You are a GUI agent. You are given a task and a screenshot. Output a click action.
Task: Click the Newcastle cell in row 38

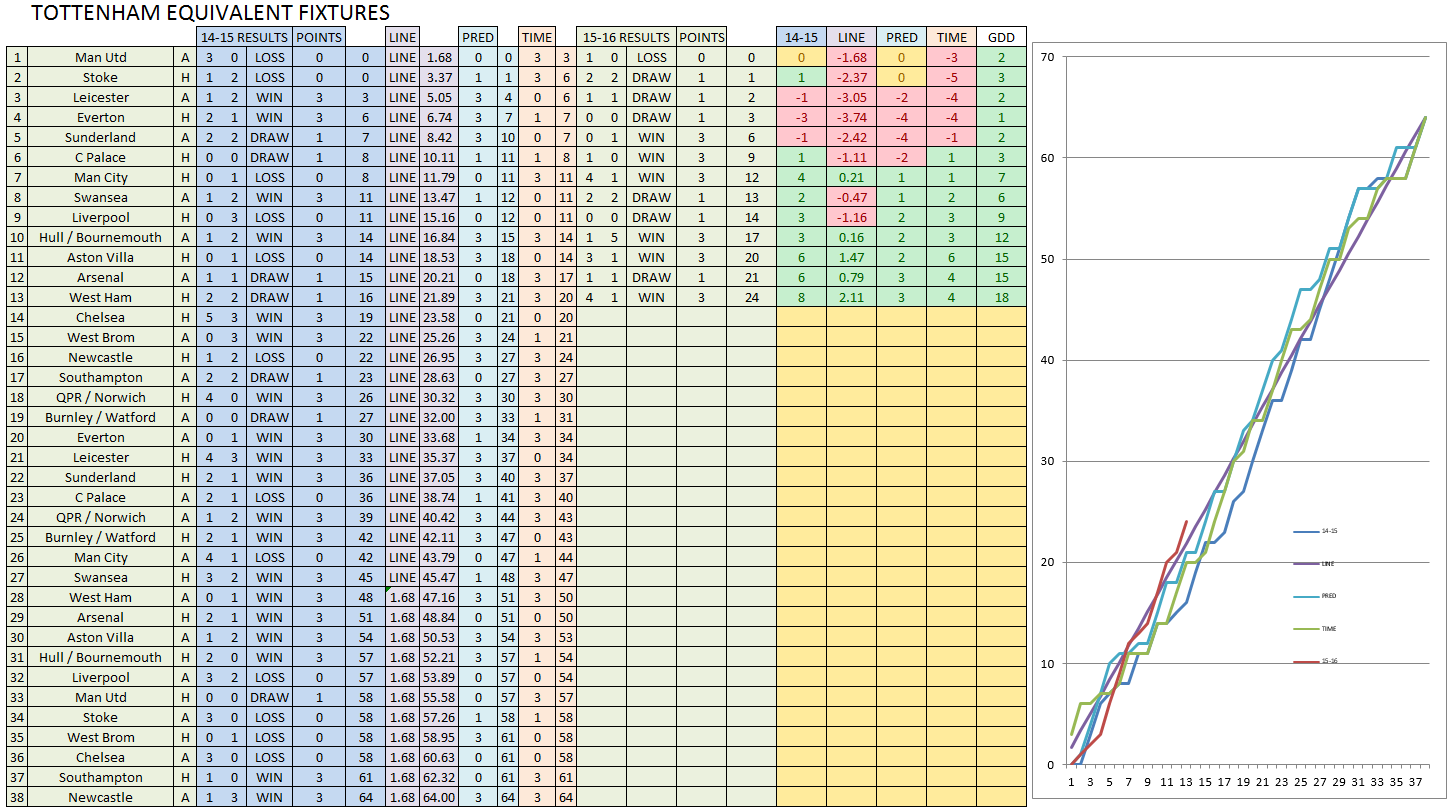tap(101, 797)
